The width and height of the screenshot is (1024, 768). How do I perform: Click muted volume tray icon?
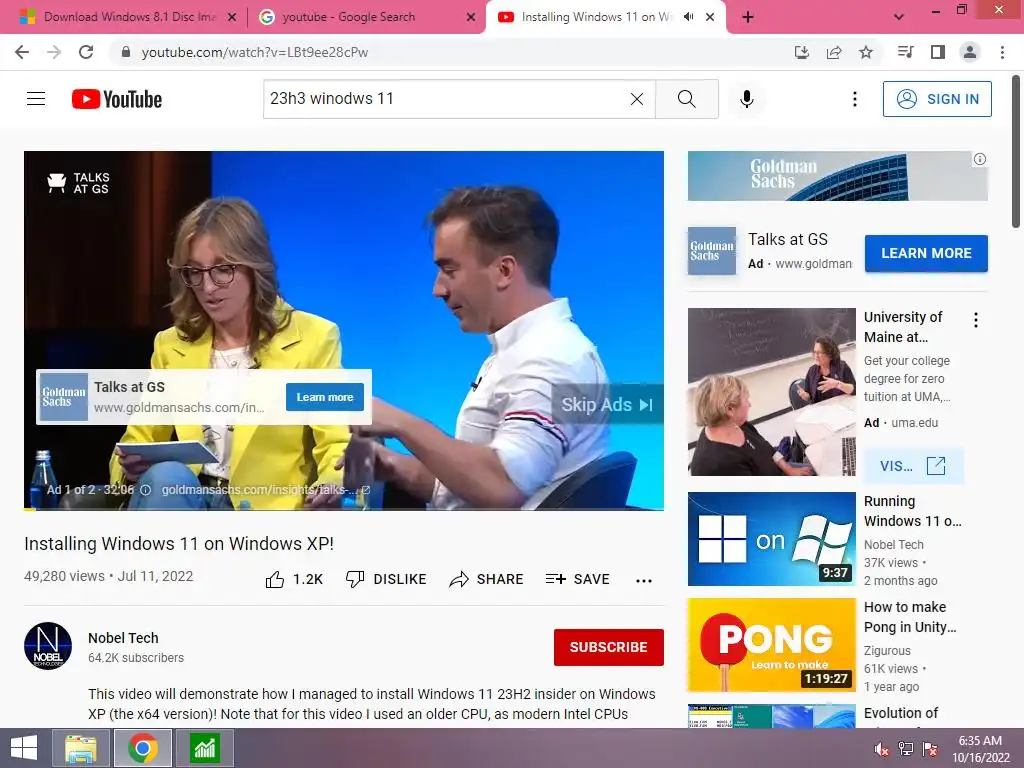coord(882,749)
